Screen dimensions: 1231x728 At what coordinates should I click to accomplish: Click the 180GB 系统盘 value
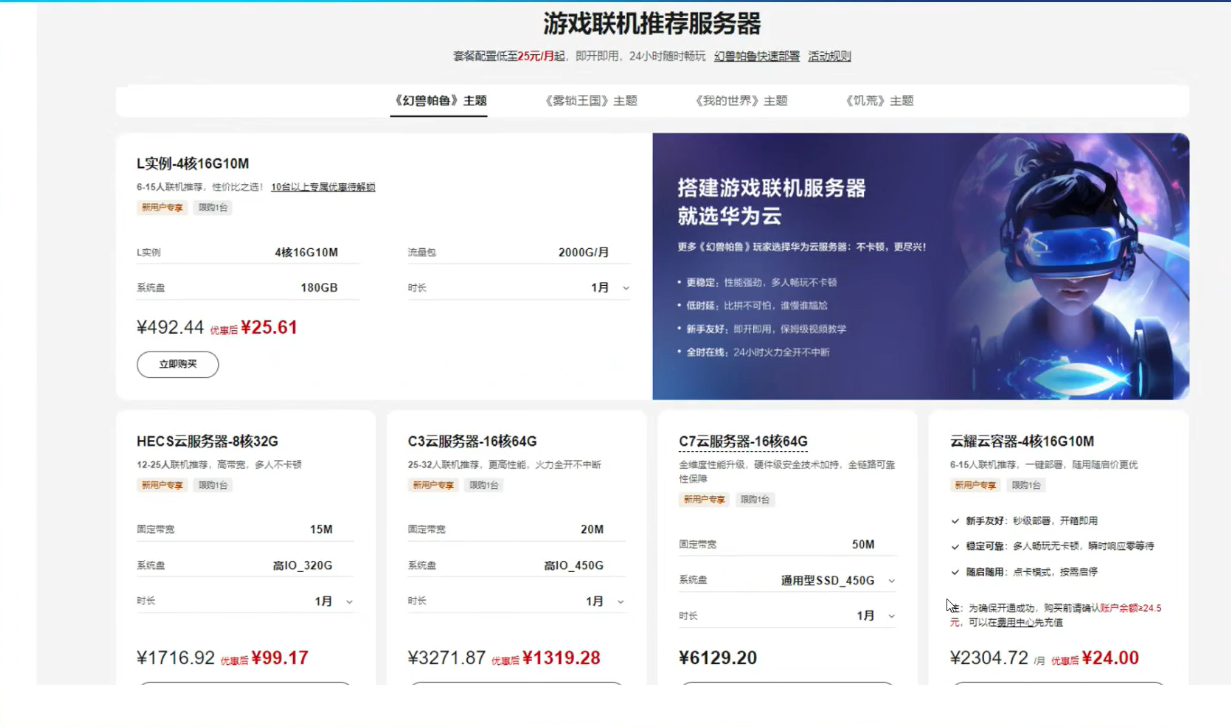point(319,288)
